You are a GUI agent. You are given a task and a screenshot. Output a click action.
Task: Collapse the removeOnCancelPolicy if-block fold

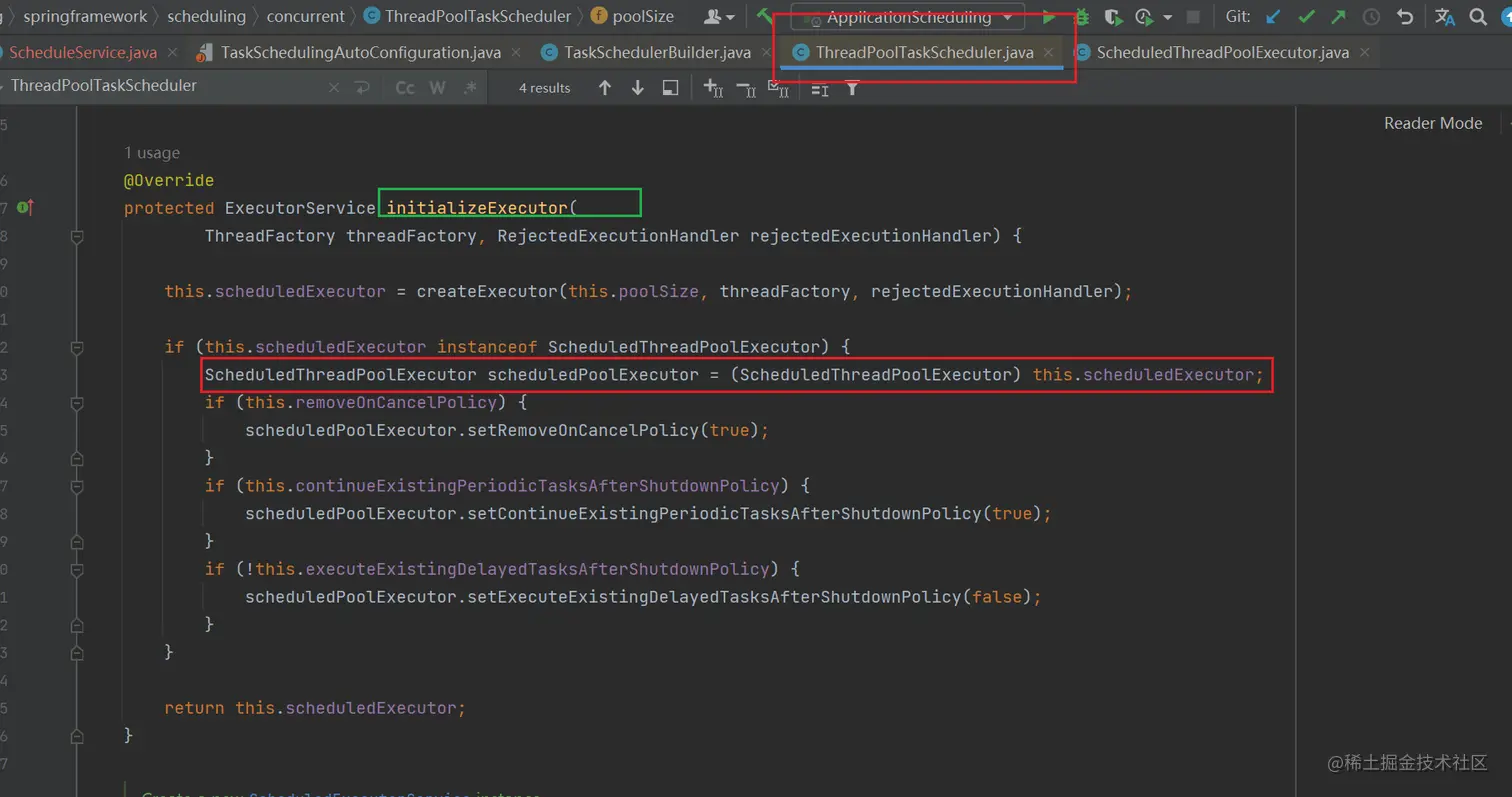(x=77, y=402)
